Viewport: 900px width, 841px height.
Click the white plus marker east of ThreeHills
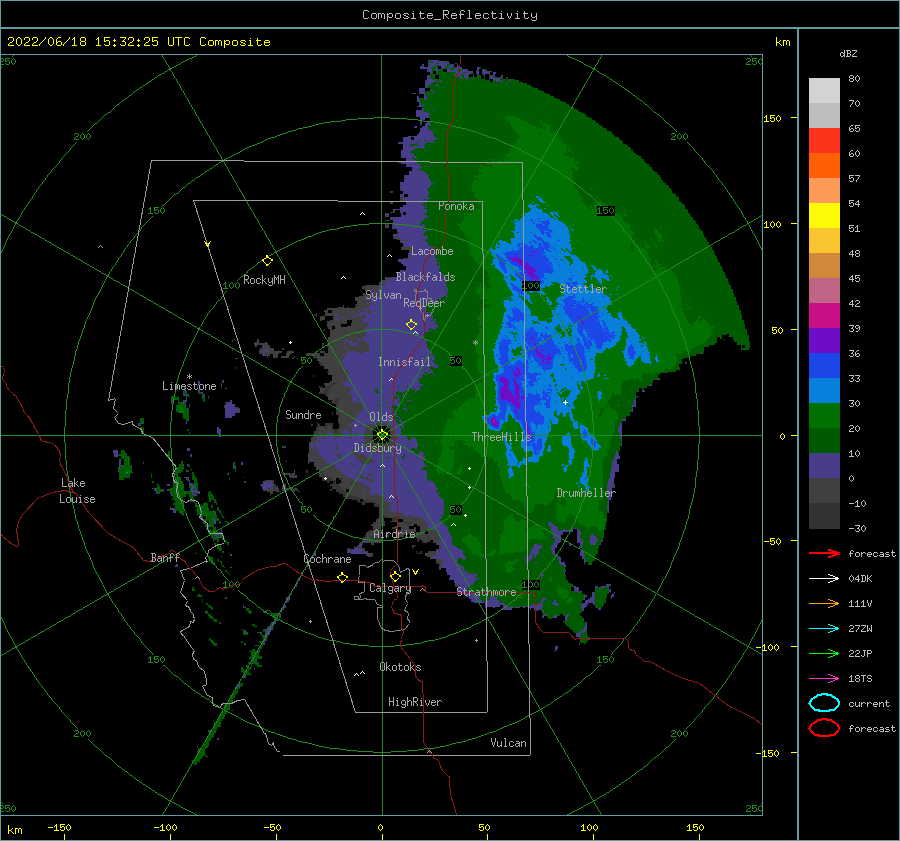pos(565,402)
